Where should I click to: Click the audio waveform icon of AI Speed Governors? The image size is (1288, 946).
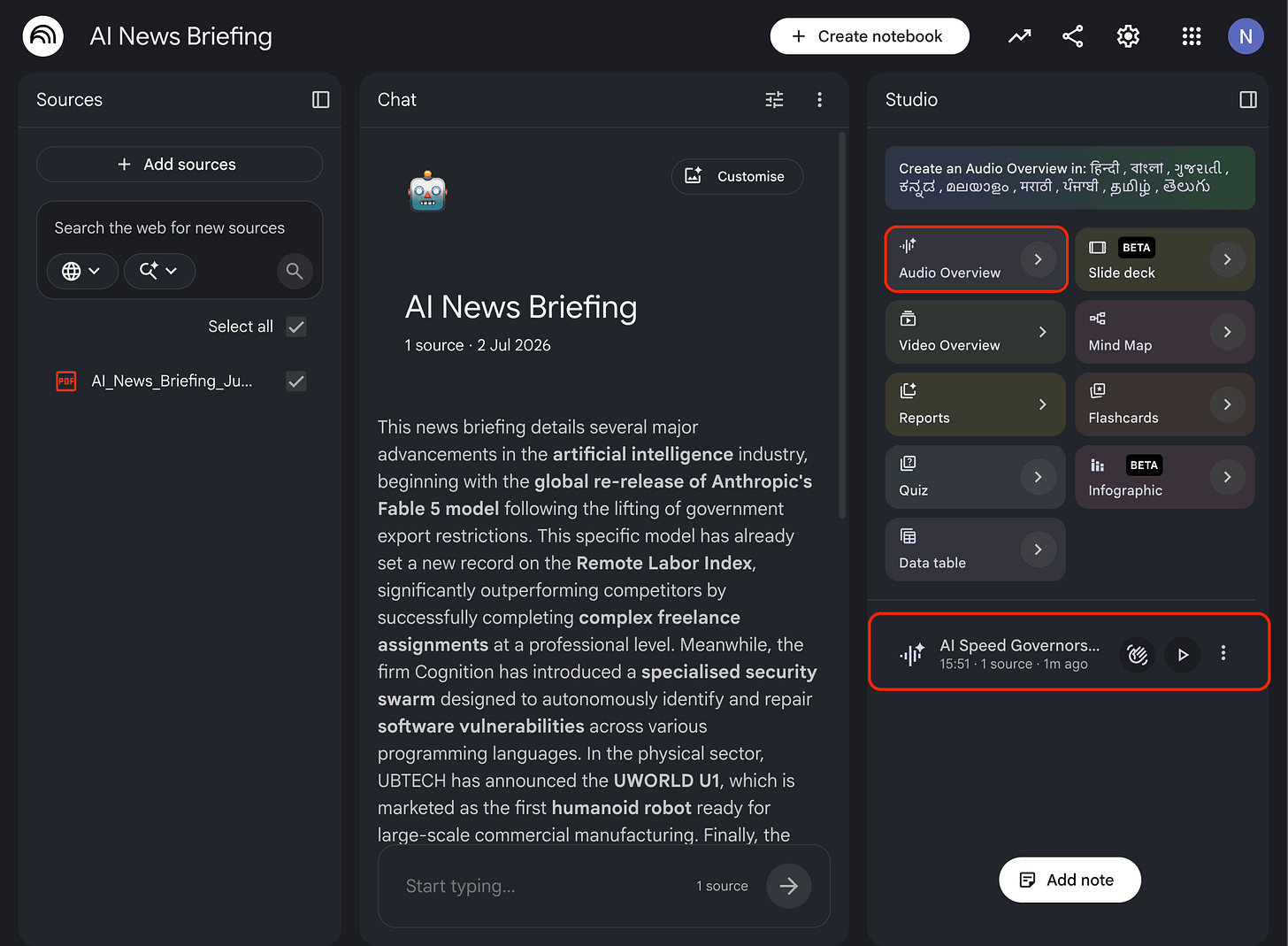coord(912,654)
